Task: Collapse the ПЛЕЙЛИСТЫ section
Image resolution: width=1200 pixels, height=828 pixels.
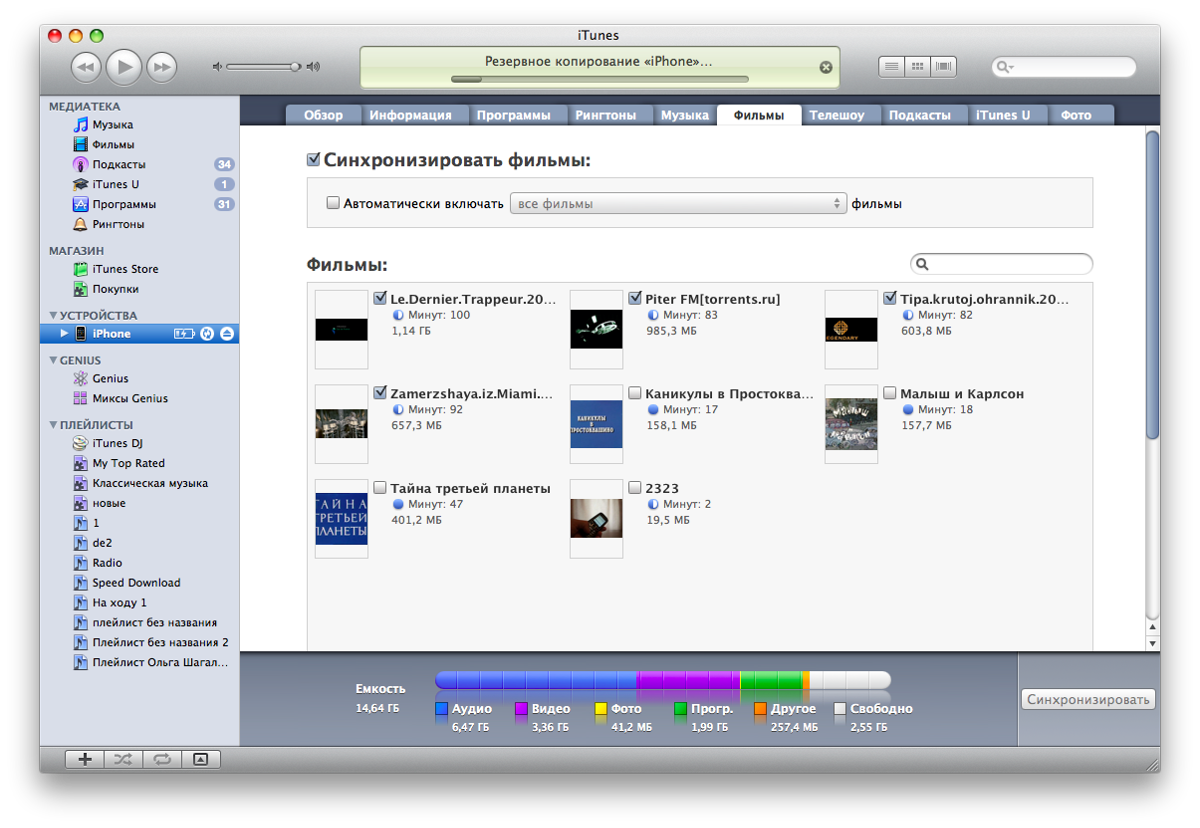Action: tap(53, 424)
